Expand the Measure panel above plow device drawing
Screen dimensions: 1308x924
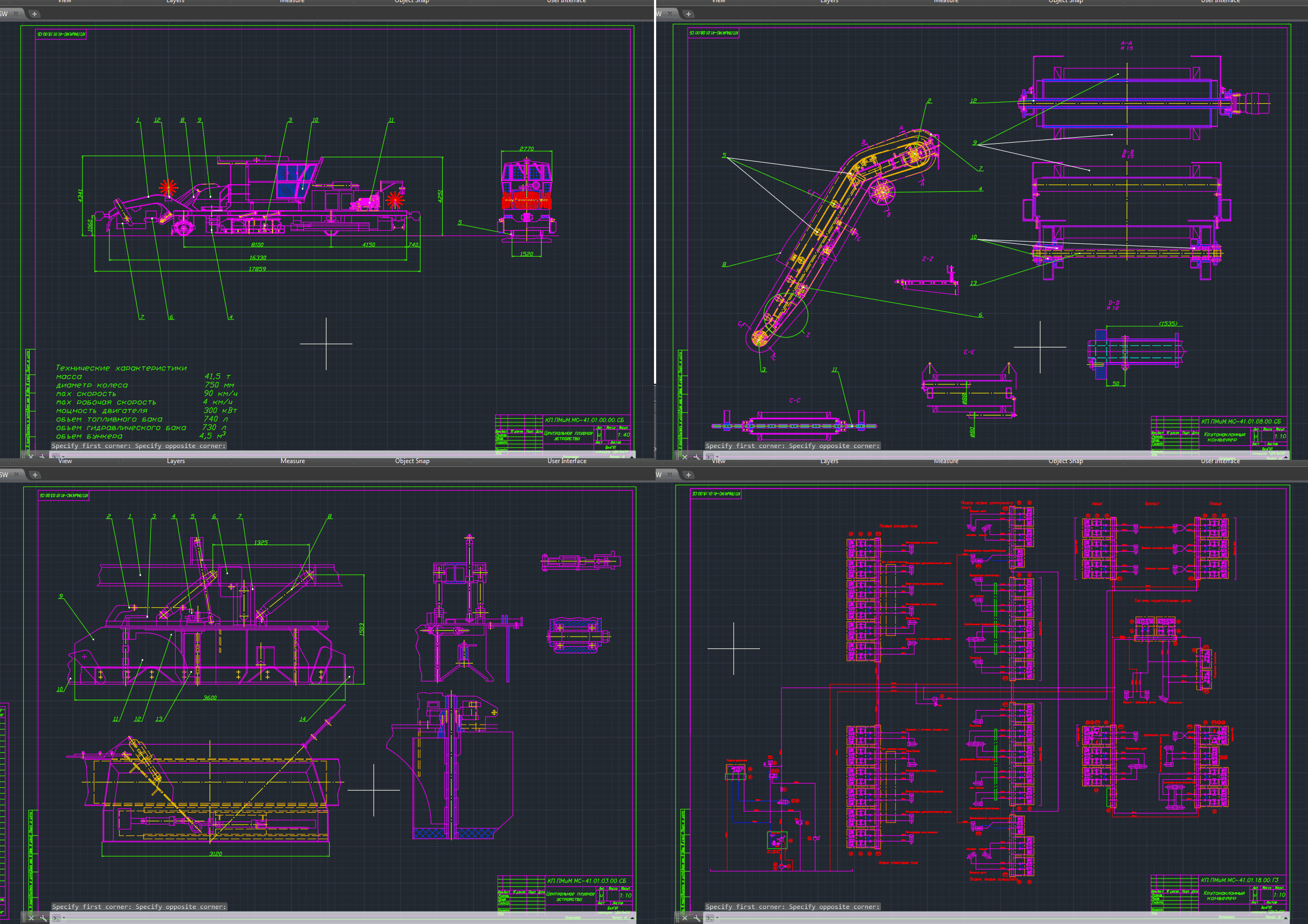click(292, 461)
